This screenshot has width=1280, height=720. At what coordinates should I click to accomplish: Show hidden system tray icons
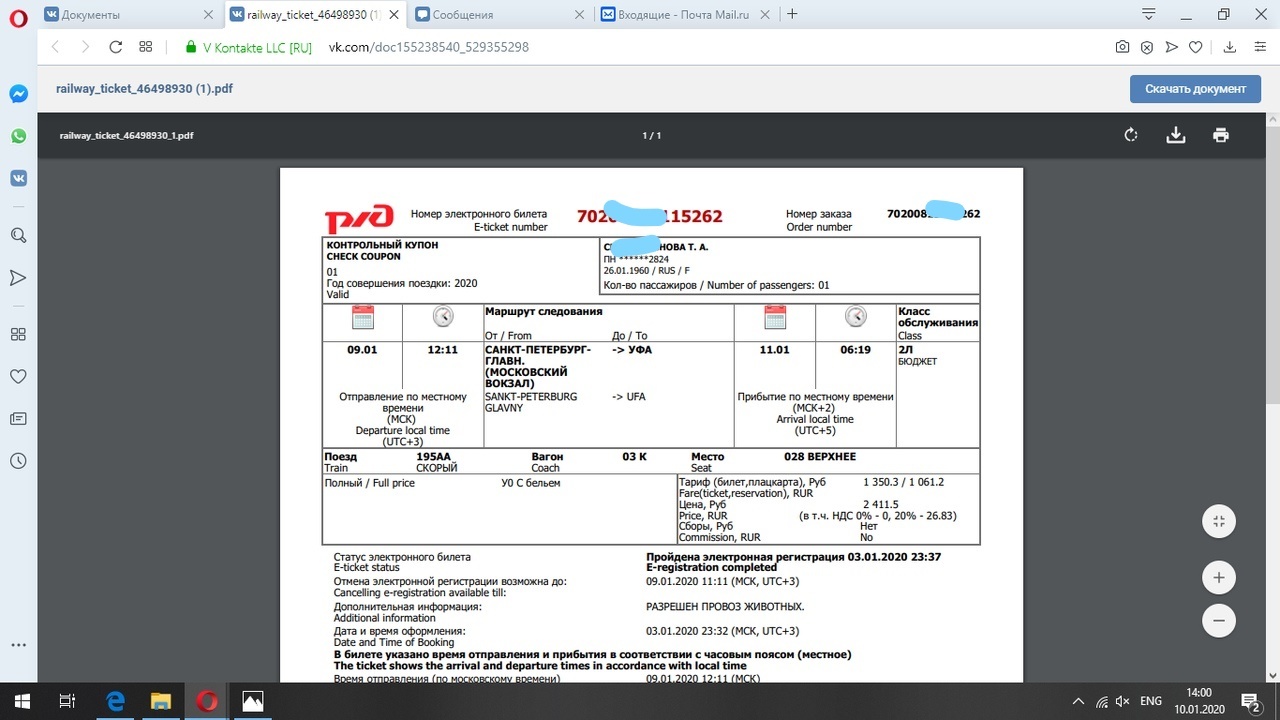[x=1078, y=701]
